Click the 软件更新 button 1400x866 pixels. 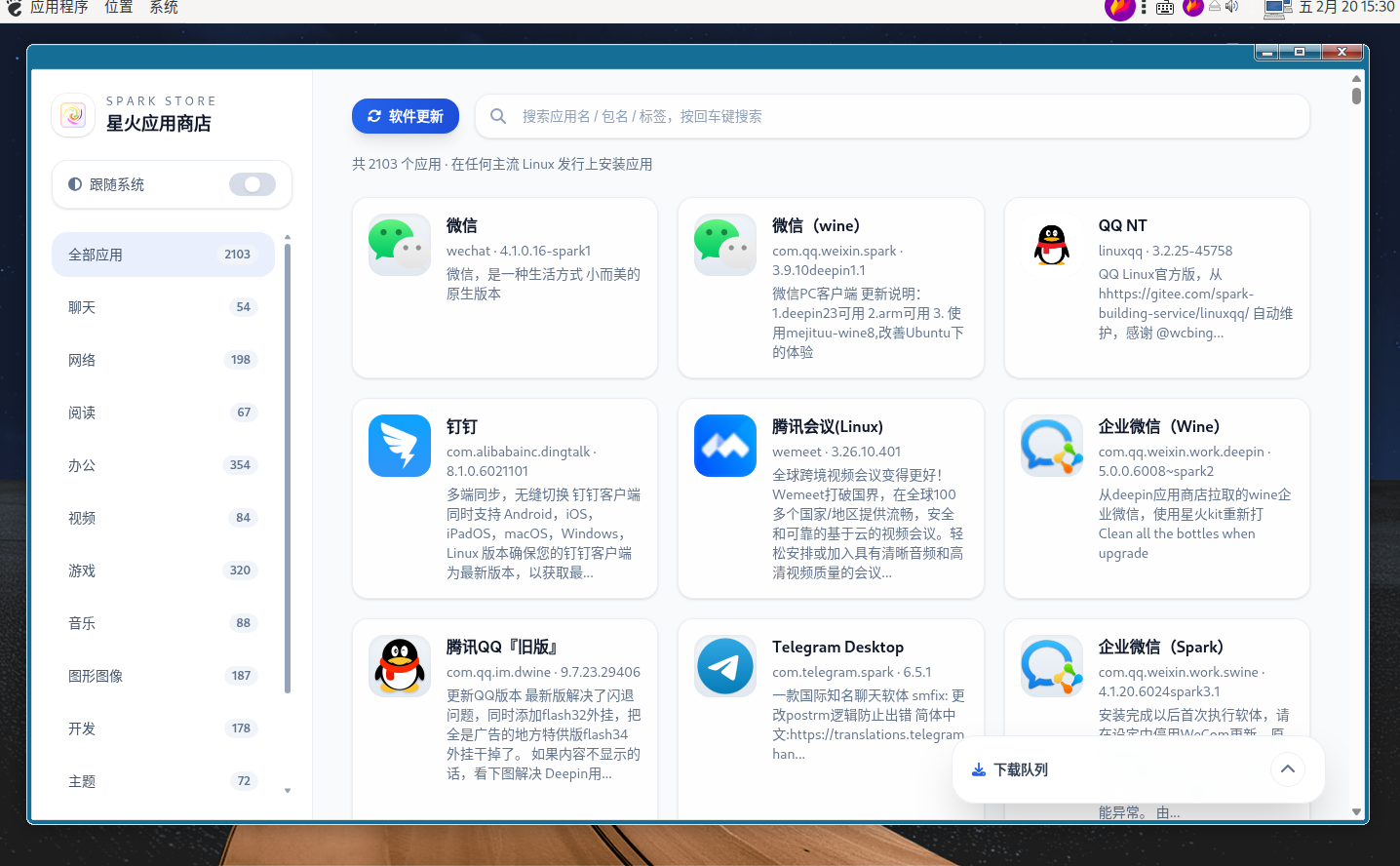point(406,116)
